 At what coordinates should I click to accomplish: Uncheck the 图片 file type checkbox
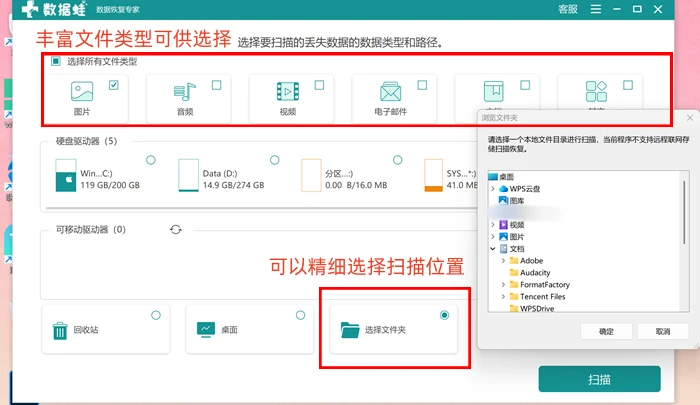coord(114,85)
